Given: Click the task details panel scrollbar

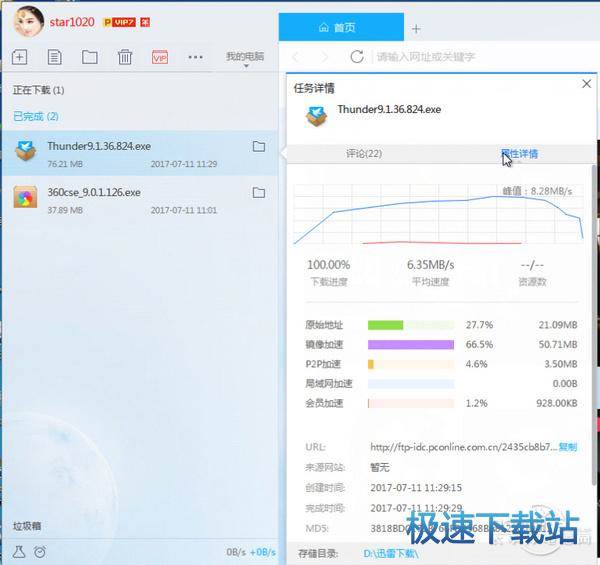Looking at the screenshot, I should 596,325.
